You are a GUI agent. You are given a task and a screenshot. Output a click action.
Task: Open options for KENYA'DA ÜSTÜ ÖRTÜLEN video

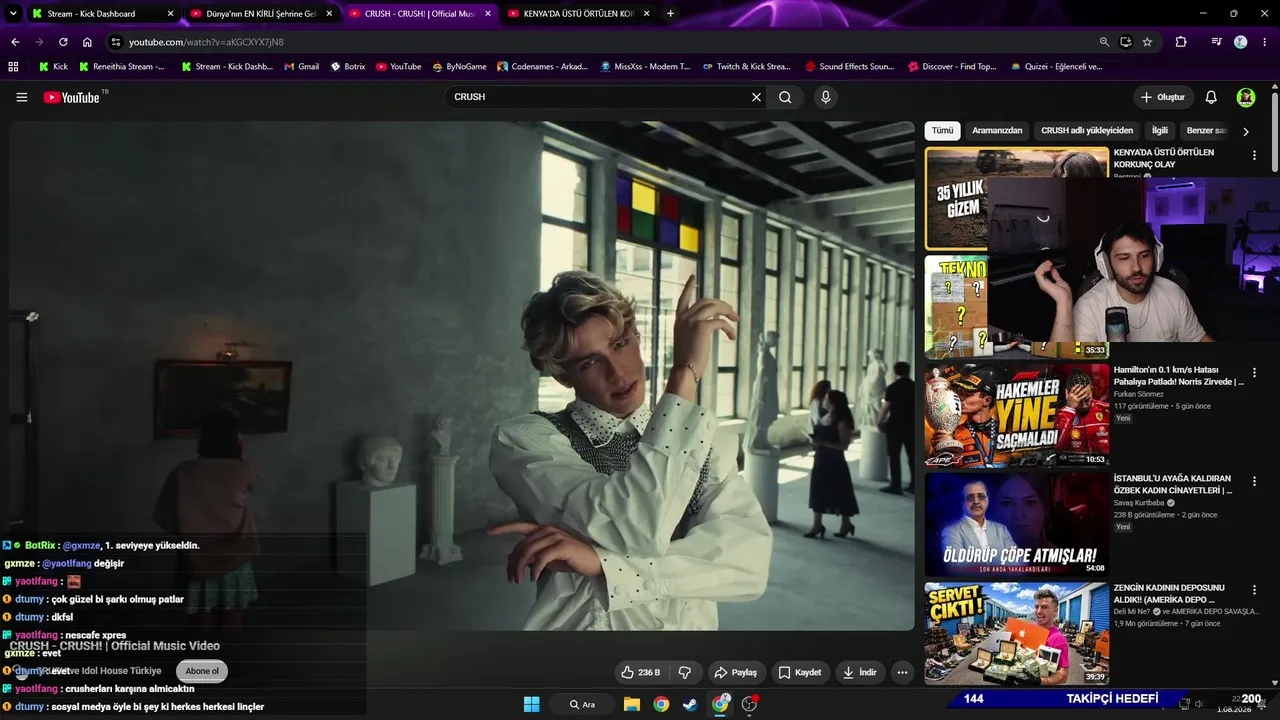click(x=1254, y=156)
